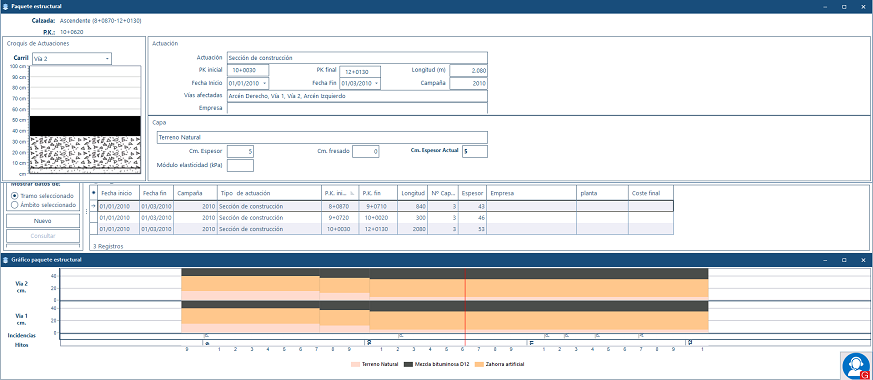
Task: Select the row with P.K. ini 9+0720
Action: pos(385,218)
